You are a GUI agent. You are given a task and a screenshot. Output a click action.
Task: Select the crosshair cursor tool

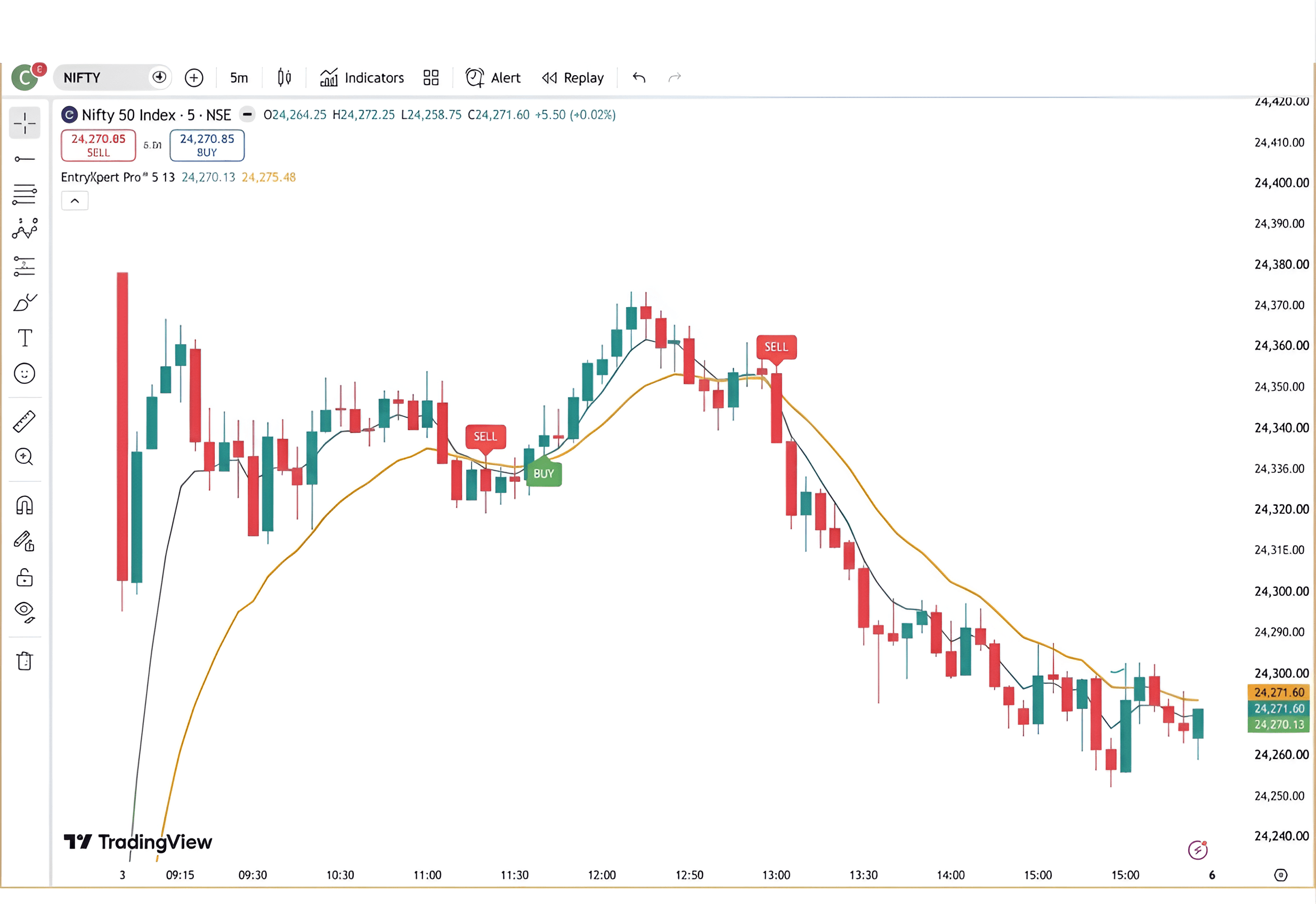(25, 123)
